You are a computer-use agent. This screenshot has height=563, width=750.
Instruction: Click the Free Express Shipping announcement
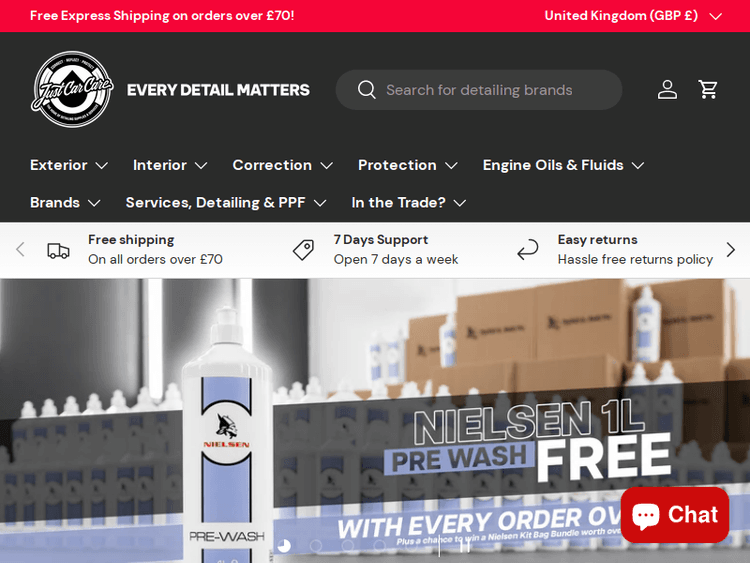coord(162,16)
